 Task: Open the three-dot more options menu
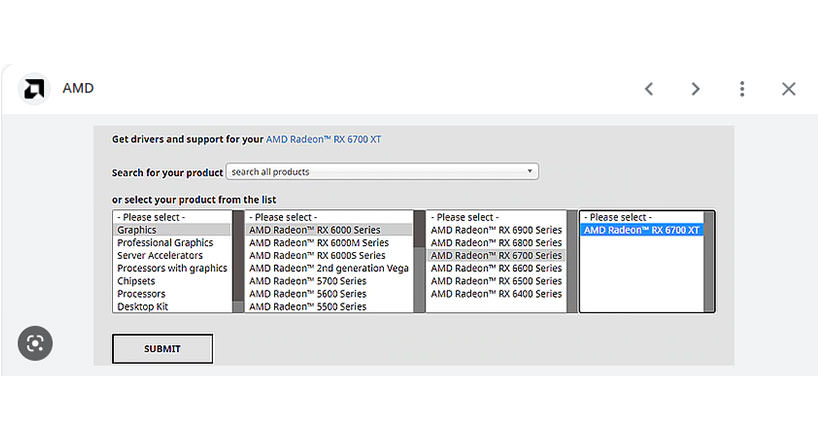click(742, 89)
